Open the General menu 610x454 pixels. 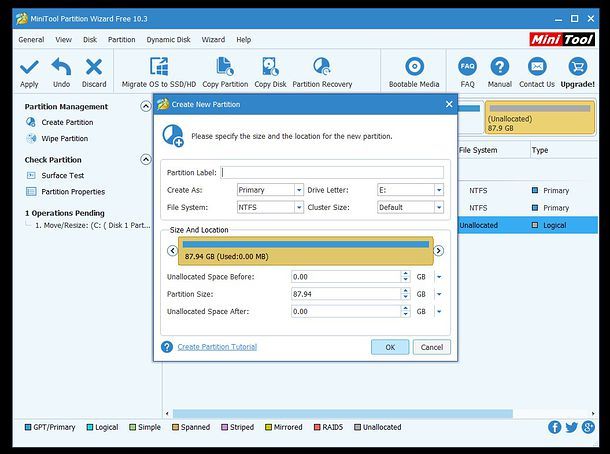click(x=31, y=40)
